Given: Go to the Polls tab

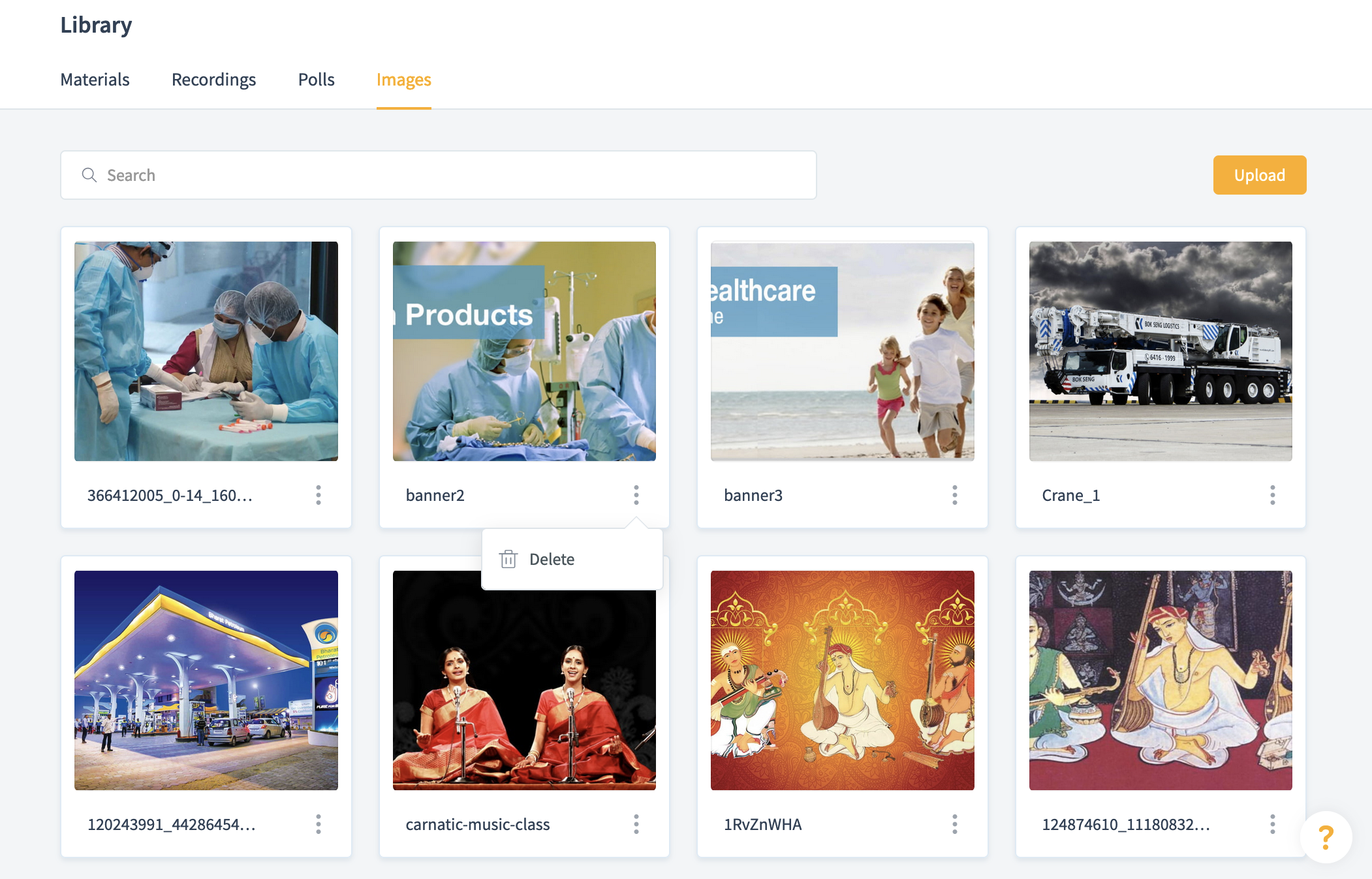Looking at the screenshot, I should click(316, 80).
